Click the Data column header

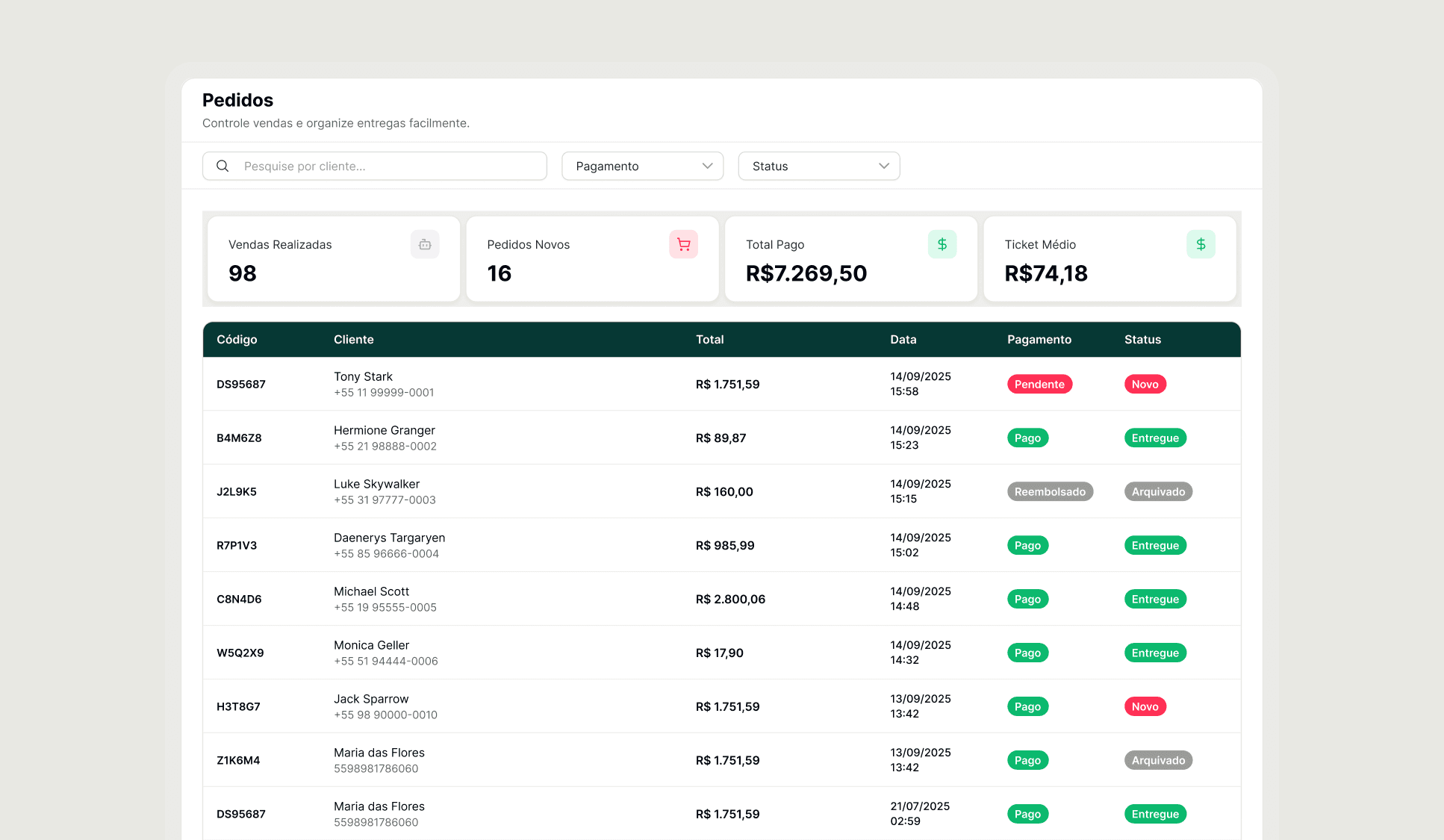[903, 340]
